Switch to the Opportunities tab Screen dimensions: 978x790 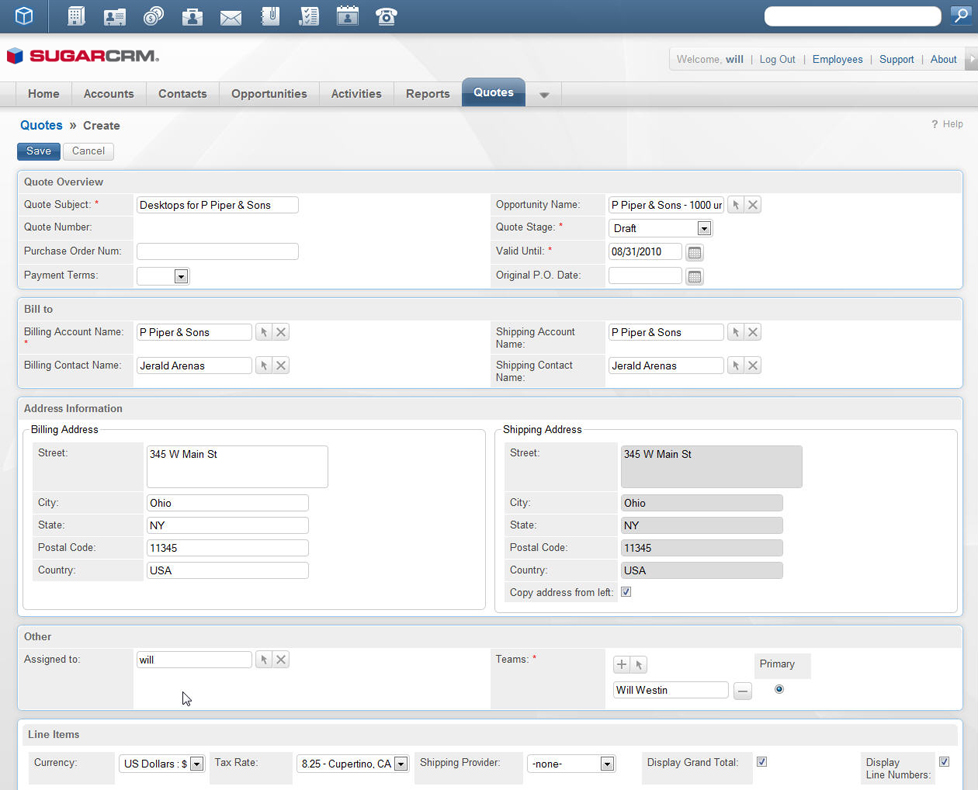269,94
